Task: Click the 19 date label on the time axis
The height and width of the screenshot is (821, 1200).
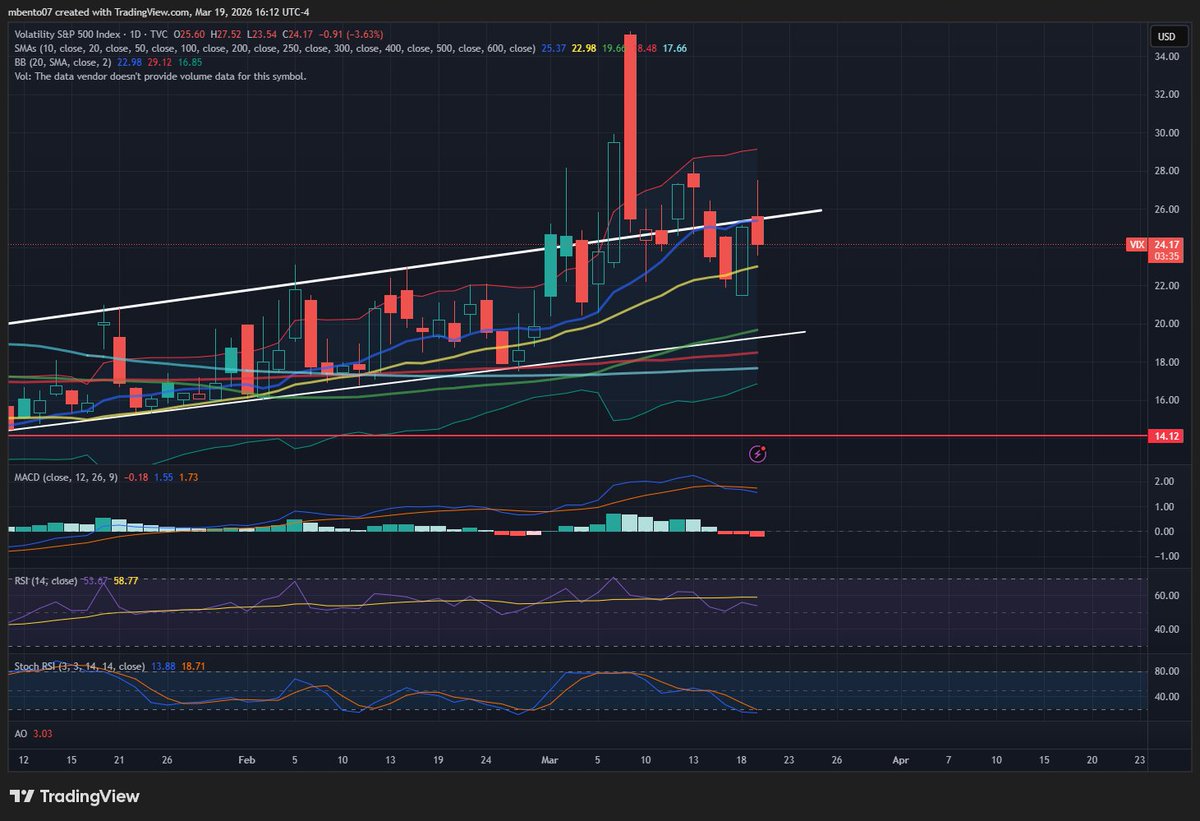Action: 438,760
